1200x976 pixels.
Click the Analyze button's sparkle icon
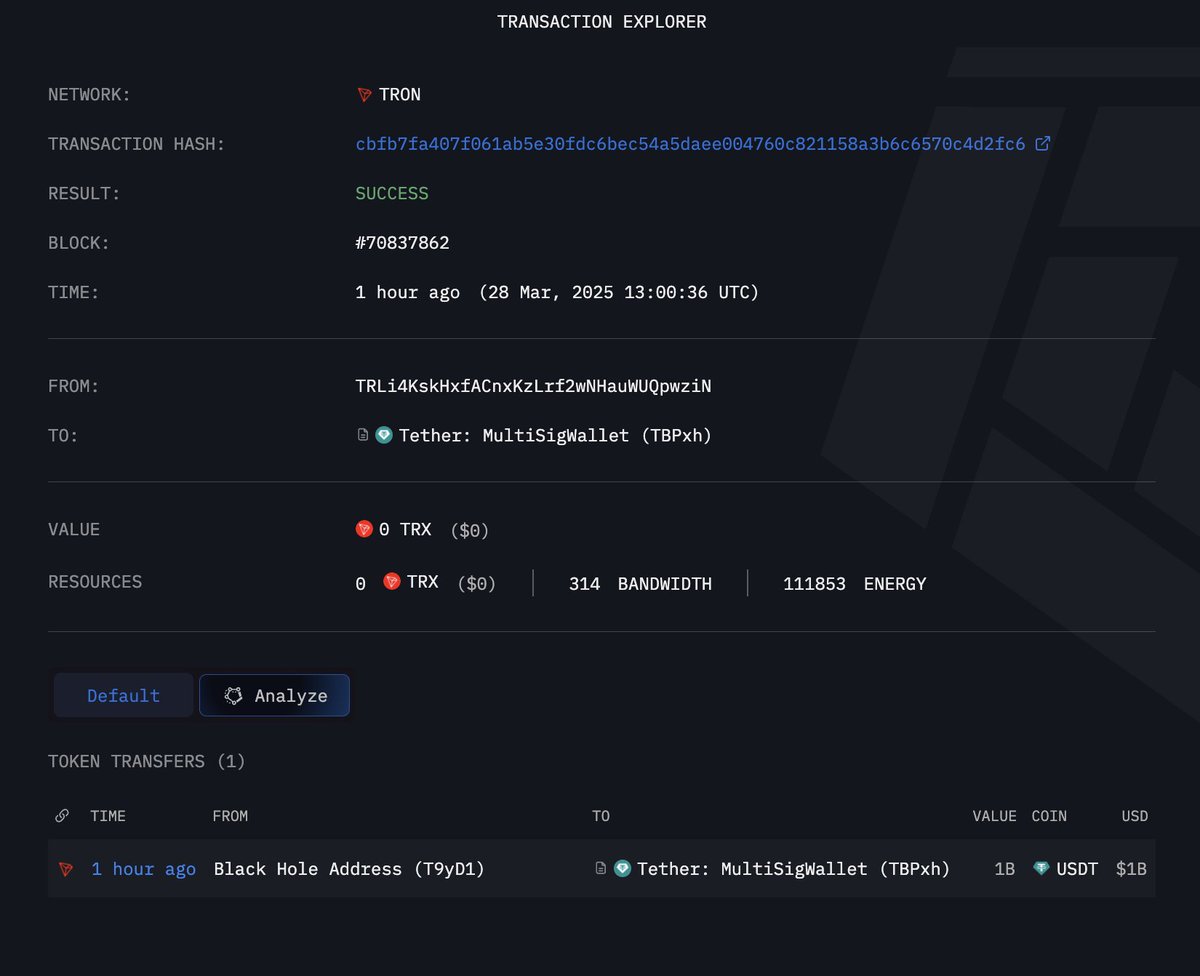pyautogui.click(x=233, y=696)
